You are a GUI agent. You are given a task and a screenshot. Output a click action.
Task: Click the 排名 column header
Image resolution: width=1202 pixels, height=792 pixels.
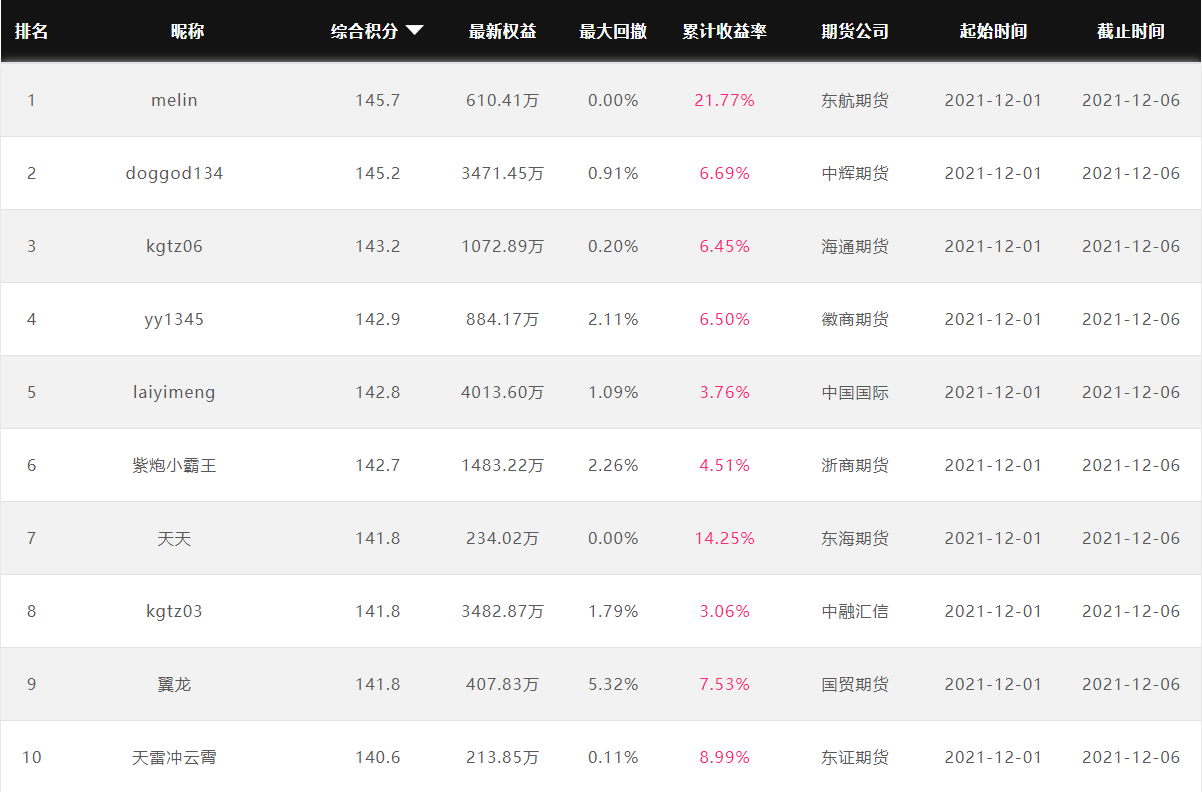(x=31, y=31)
